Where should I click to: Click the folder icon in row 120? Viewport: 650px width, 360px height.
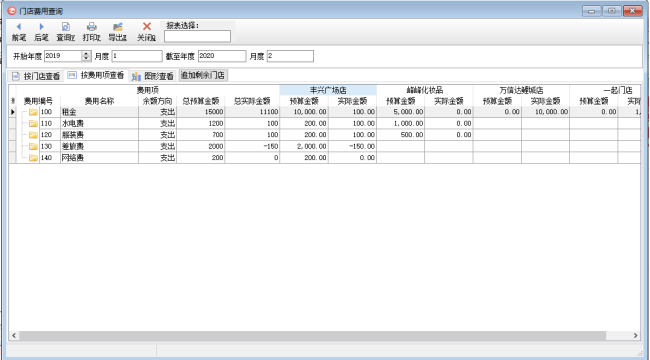[x=33, y=135]
